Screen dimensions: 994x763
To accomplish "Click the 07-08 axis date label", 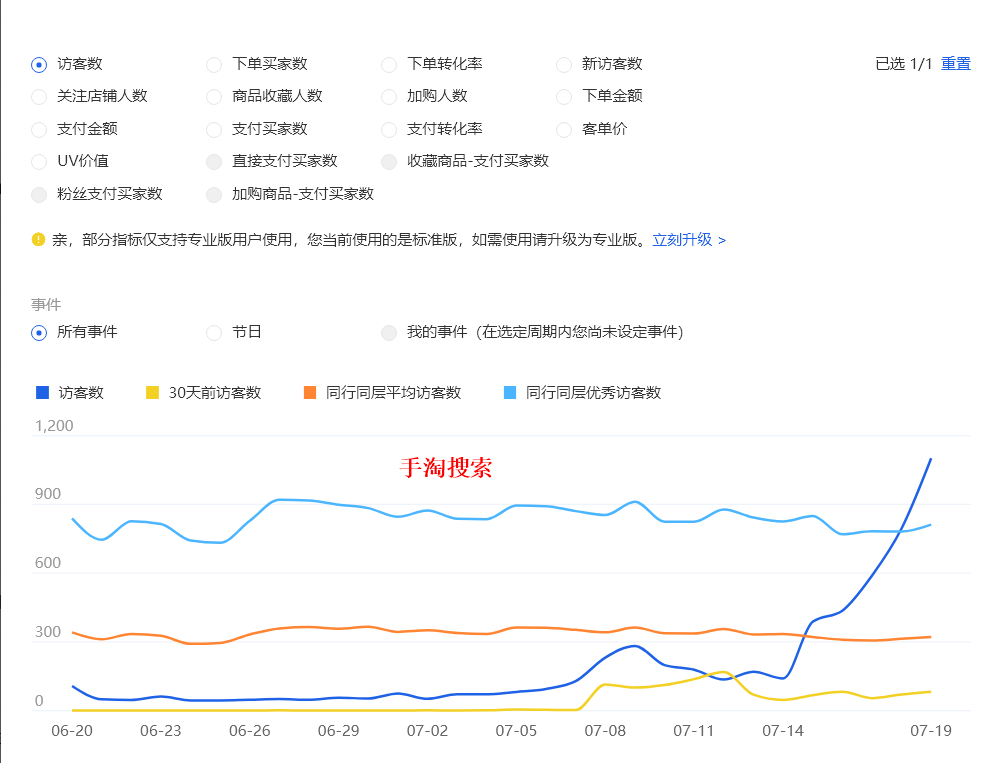I will click(605, 731).
